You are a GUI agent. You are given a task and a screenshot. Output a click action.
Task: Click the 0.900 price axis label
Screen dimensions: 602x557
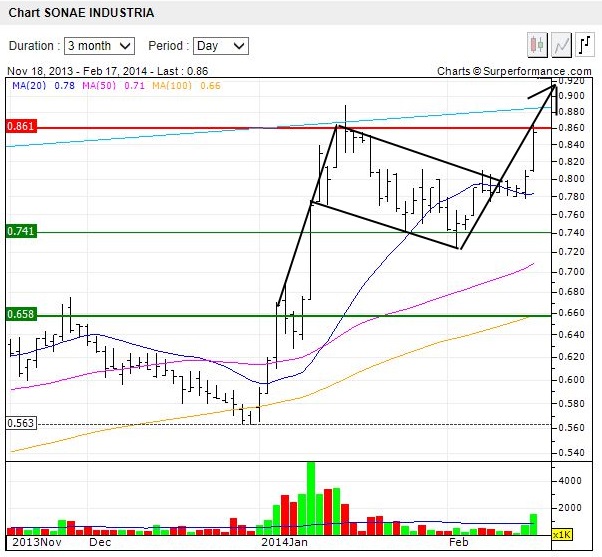571,96
